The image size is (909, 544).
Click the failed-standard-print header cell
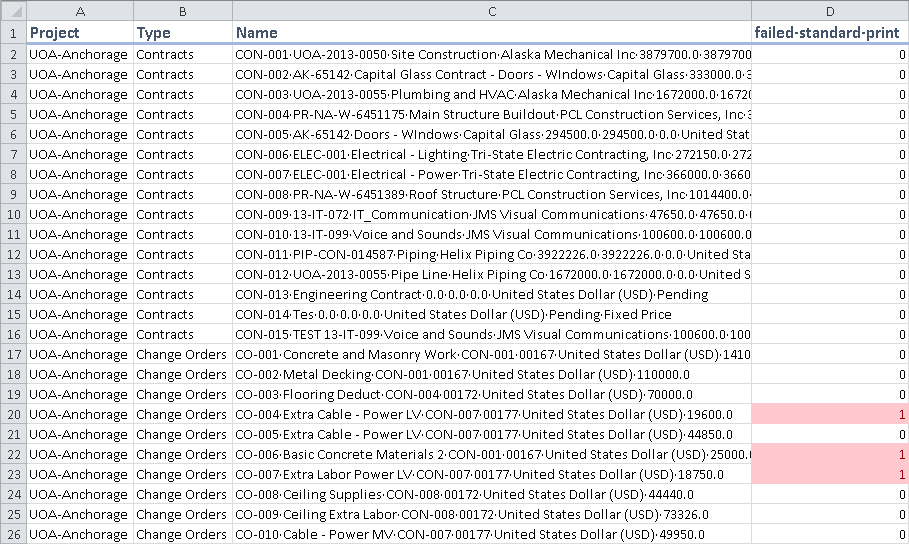tap(830, 32)
